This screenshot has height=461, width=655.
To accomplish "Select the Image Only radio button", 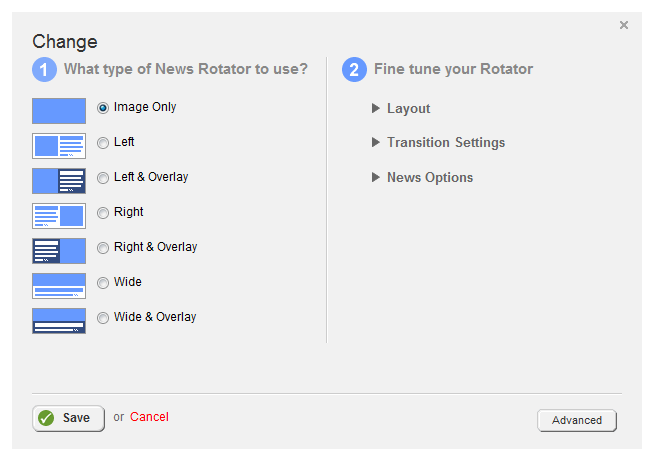I will 103,108.
